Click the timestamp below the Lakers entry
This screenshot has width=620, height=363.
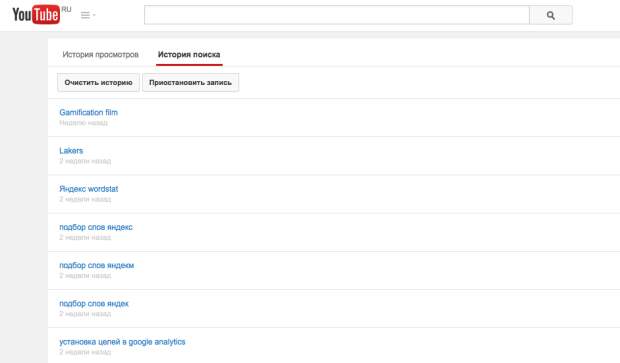click(x=85, y=161)
